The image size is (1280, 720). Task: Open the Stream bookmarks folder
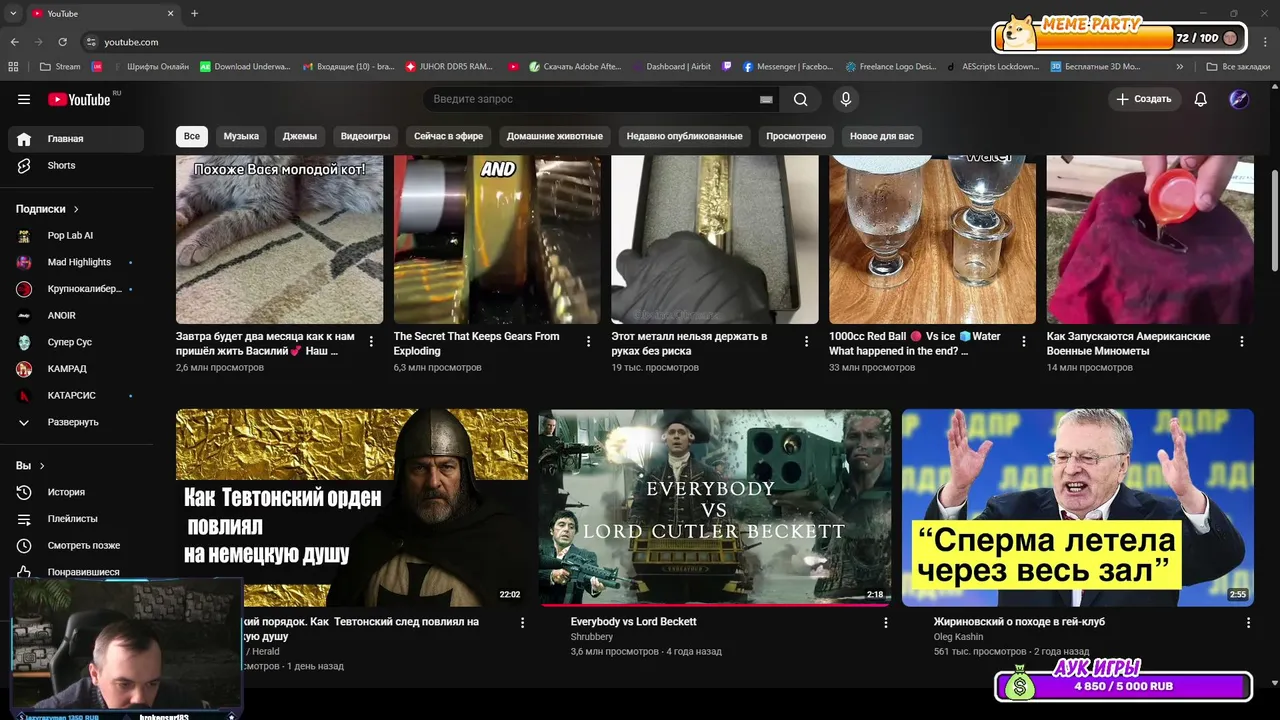point(60,67)
